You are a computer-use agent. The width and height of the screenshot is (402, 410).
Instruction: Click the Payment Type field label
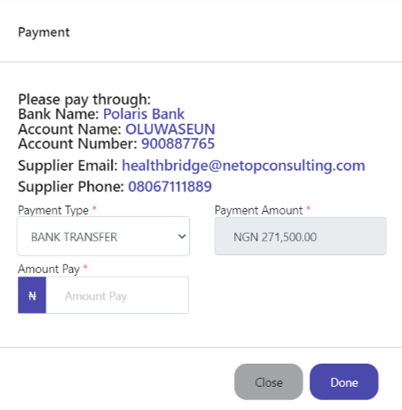(53, 210)
